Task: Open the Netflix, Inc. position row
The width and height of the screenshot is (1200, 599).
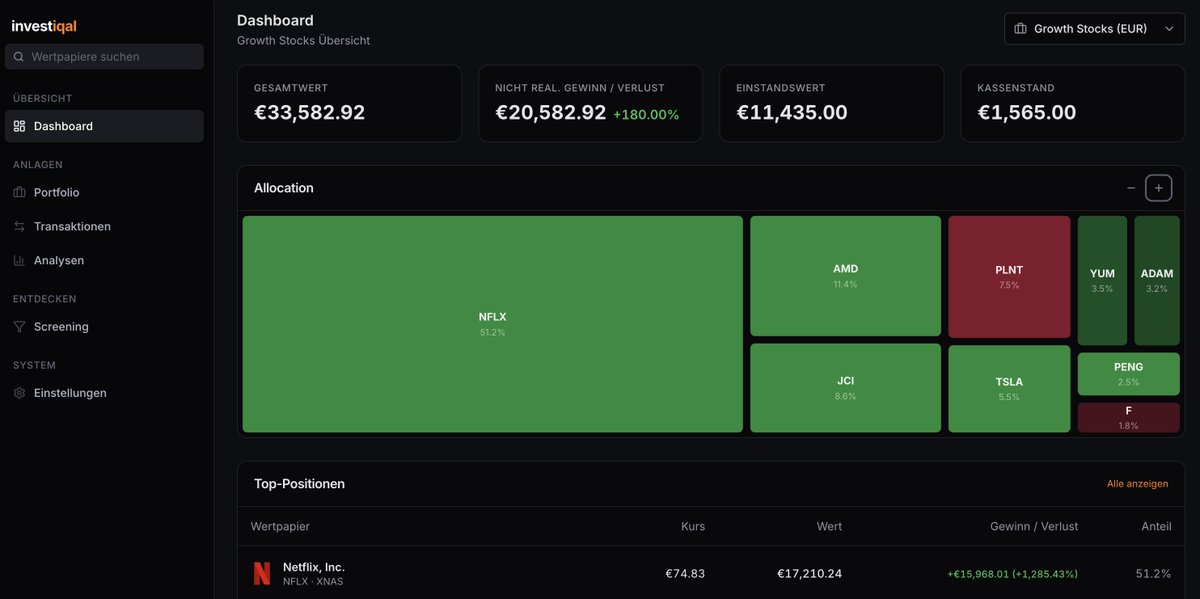Action: (711, 573)
